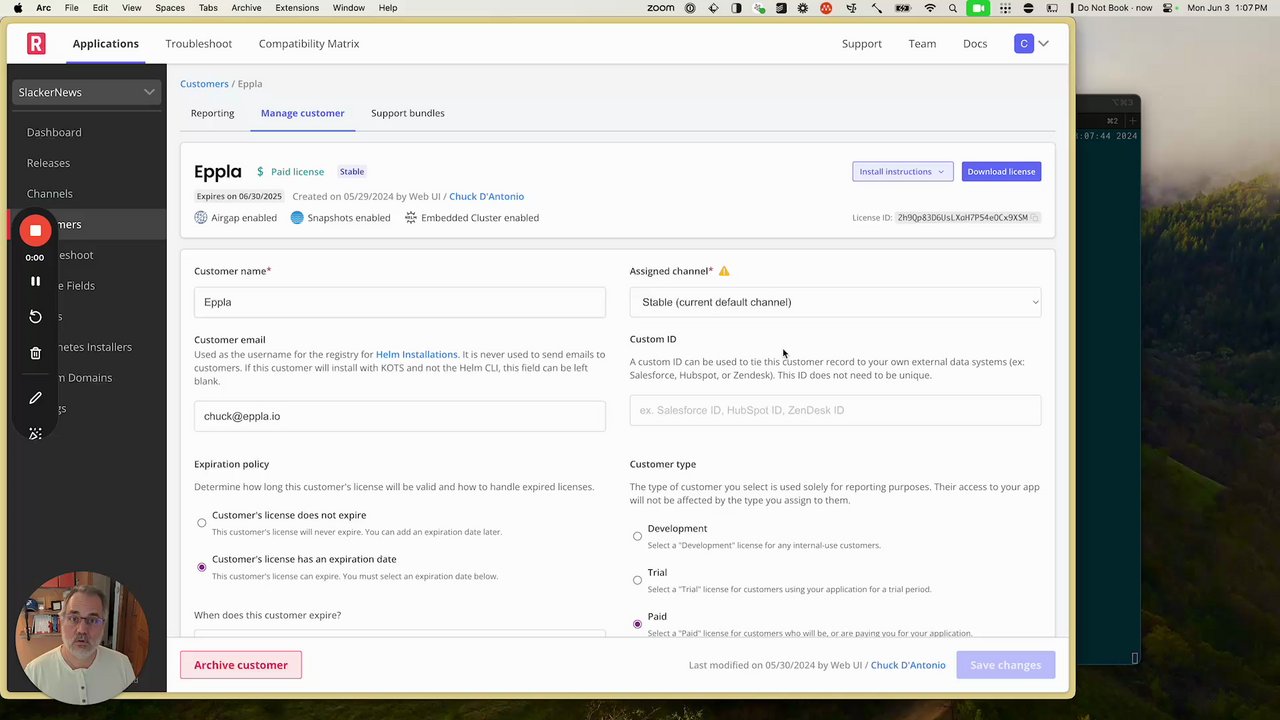Image resolution: width=1280 pixels, height=720 pixels.
Task: Select license does not expire option
Action: [202, 523]
